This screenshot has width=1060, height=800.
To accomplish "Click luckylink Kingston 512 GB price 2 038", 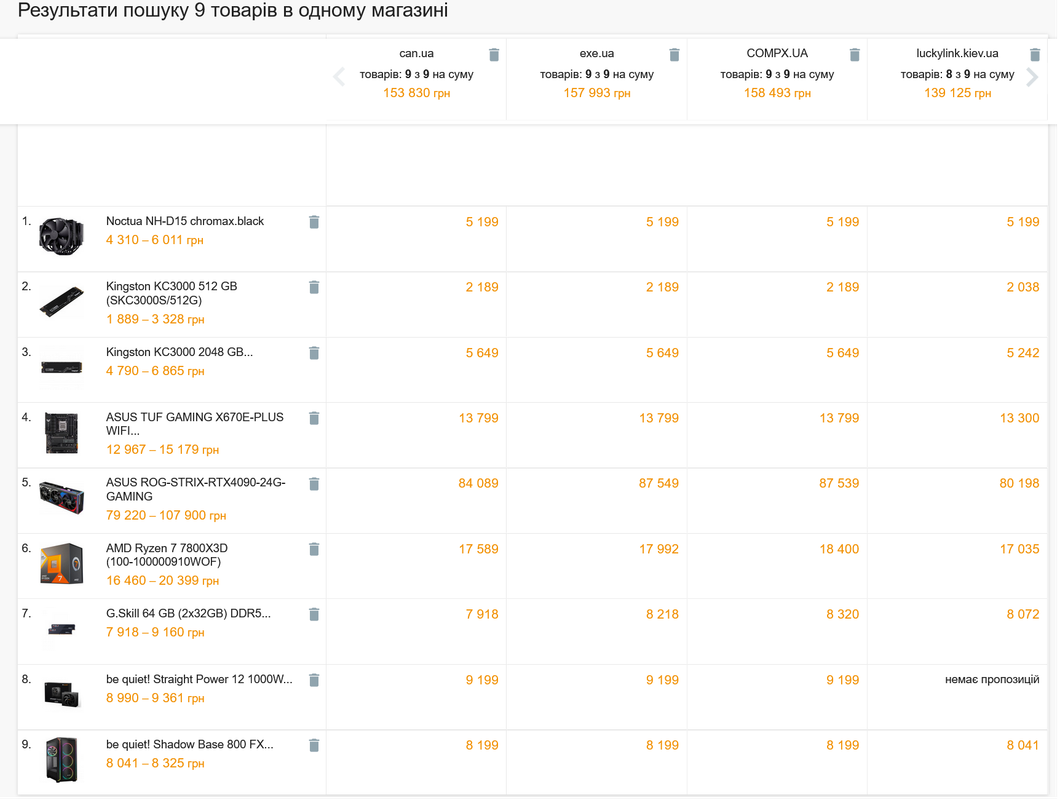I will (x=1023, y=287).
